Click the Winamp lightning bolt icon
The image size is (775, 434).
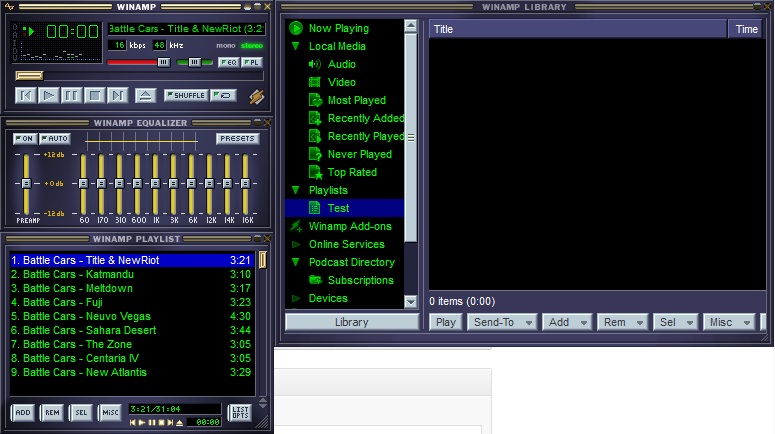(257, 96)
